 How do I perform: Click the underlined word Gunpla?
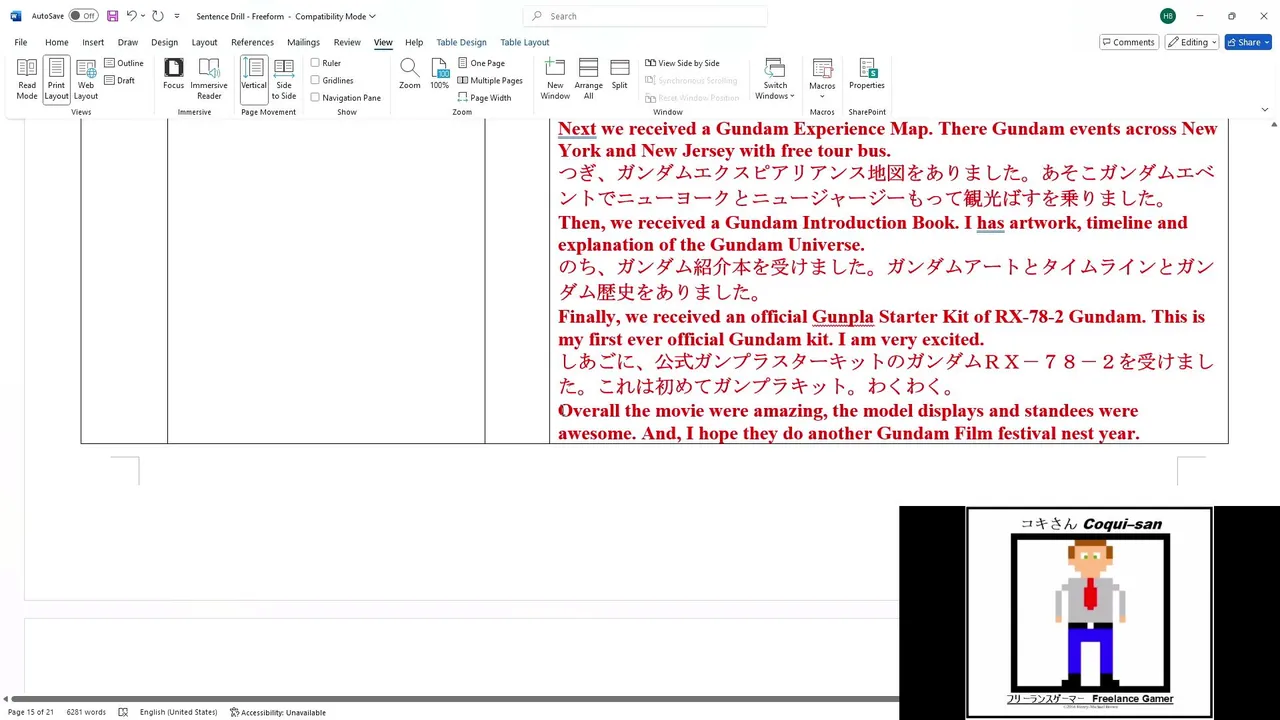point(843,317)
